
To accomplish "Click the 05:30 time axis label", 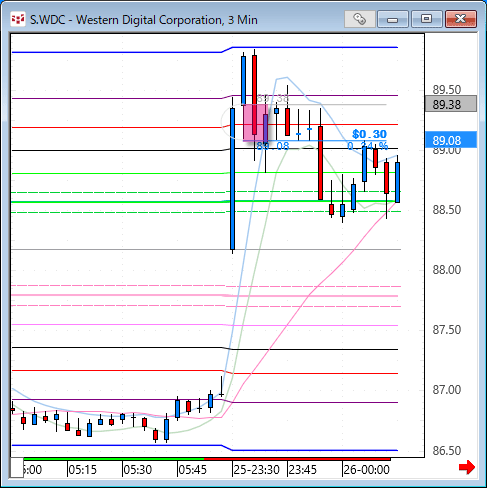I will tap(138, 470).
